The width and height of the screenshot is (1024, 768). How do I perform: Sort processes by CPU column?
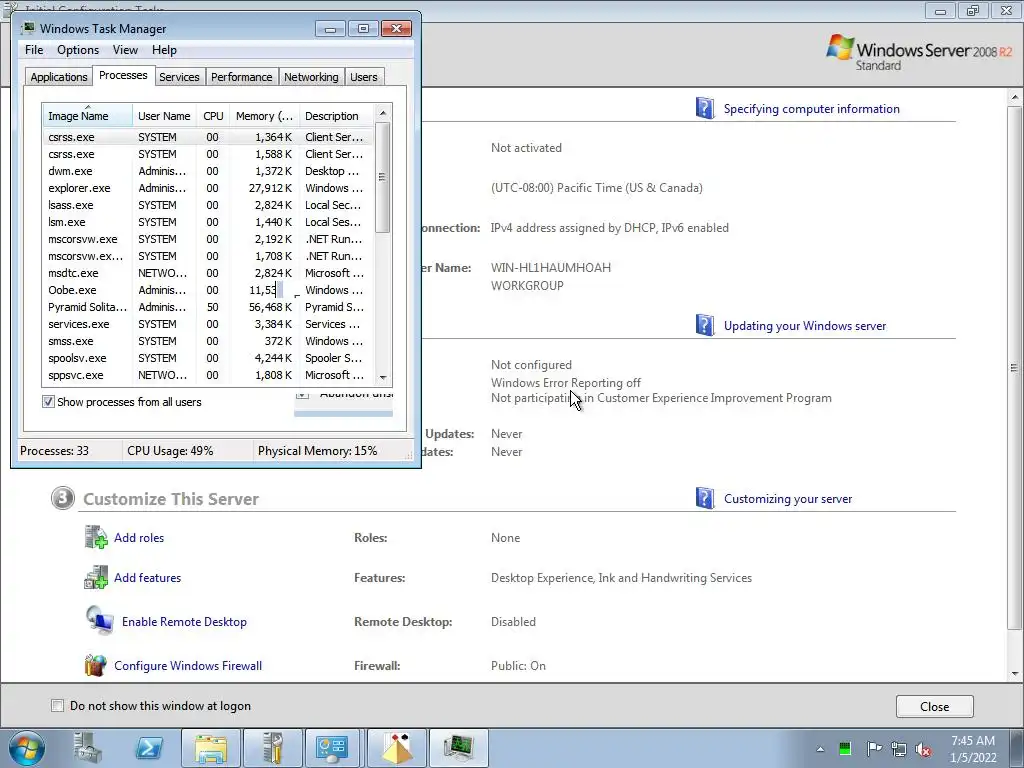pyautogui.click(x=213, y=116)
